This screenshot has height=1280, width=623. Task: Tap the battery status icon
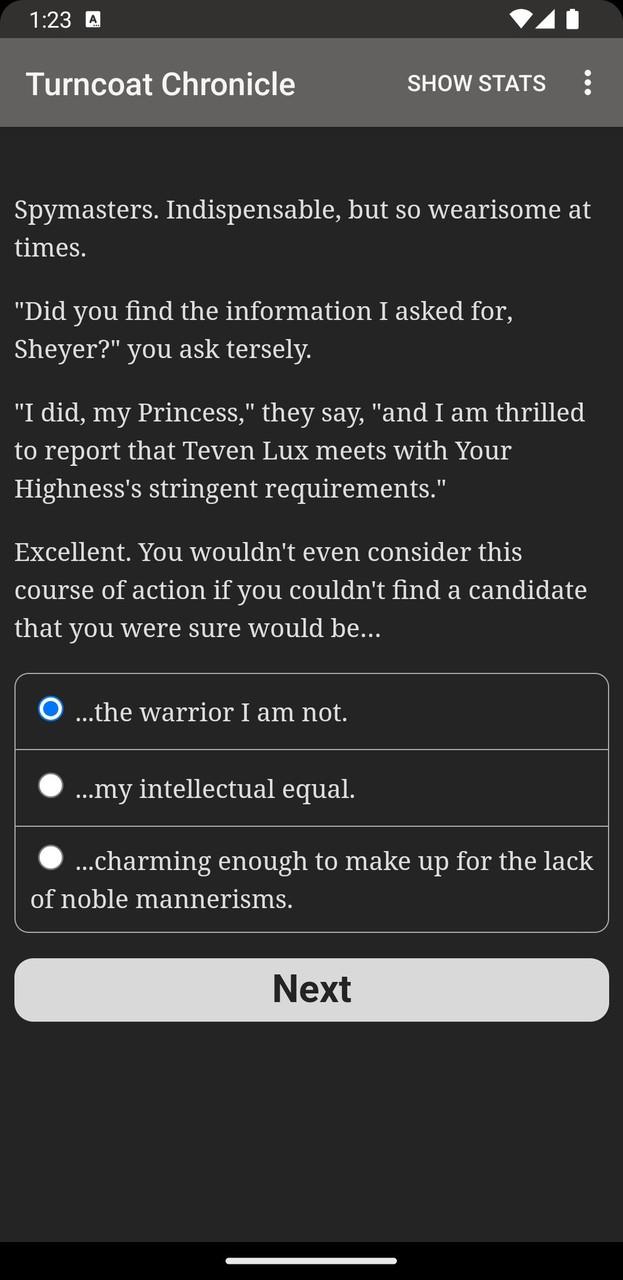pos(573,19)
